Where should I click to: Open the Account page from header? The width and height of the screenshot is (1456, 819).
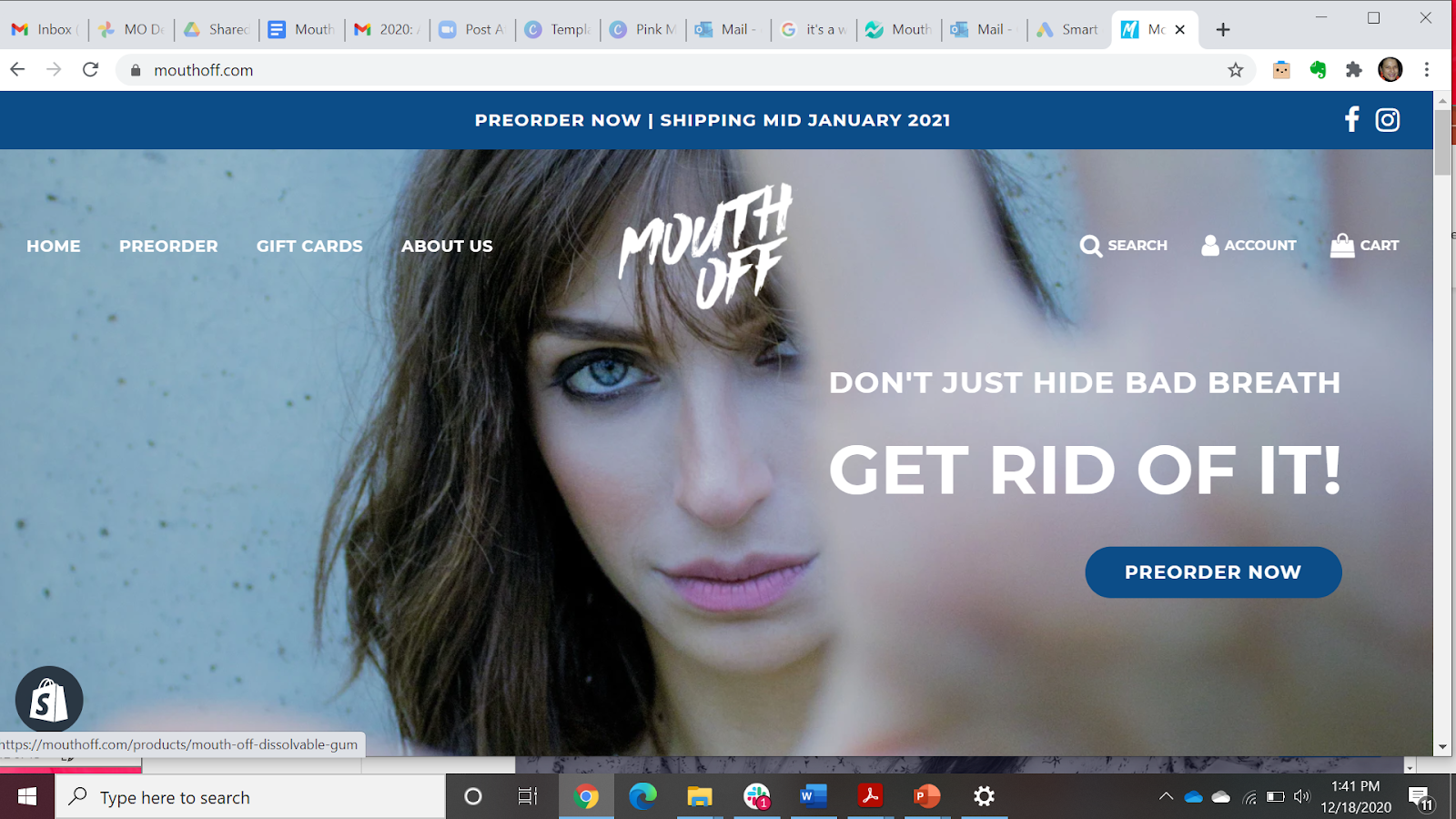click(x=1249, y=246)
